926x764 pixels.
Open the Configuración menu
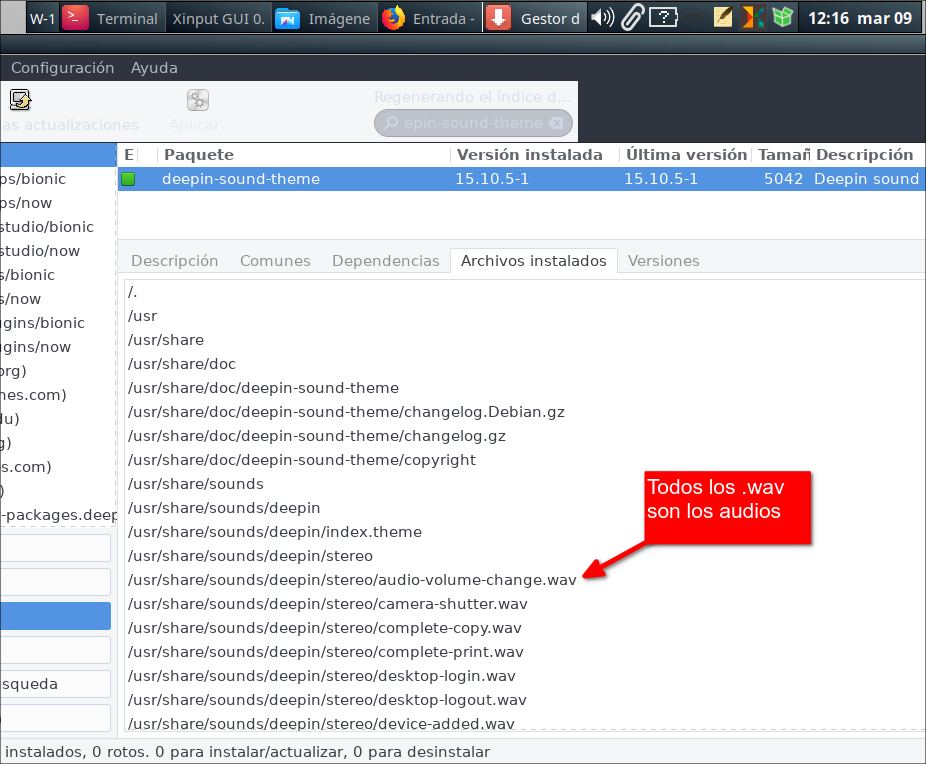pyautogui.click(x=62, y=68)
